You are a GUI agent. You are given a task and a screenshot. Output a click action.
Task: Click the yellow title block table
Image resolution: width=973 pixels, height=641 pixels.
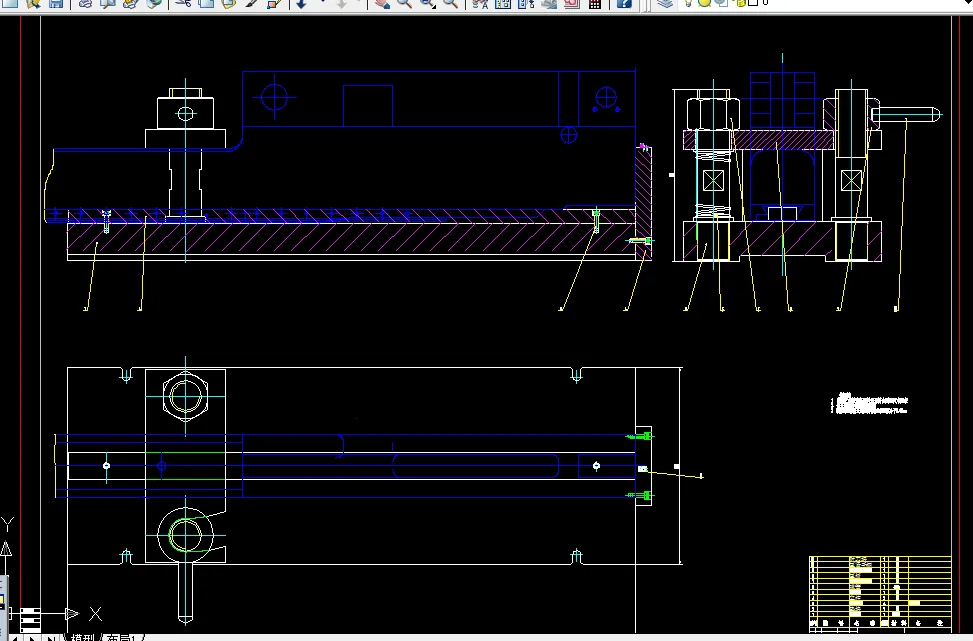tap(880, 593)
